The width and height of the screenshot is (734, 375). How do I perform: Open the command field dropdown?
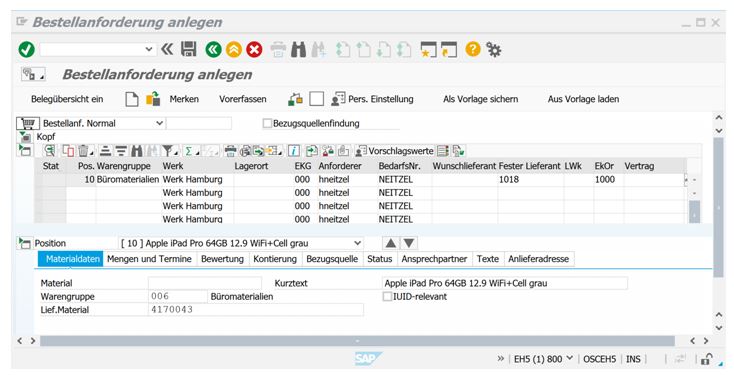point(149,49)
